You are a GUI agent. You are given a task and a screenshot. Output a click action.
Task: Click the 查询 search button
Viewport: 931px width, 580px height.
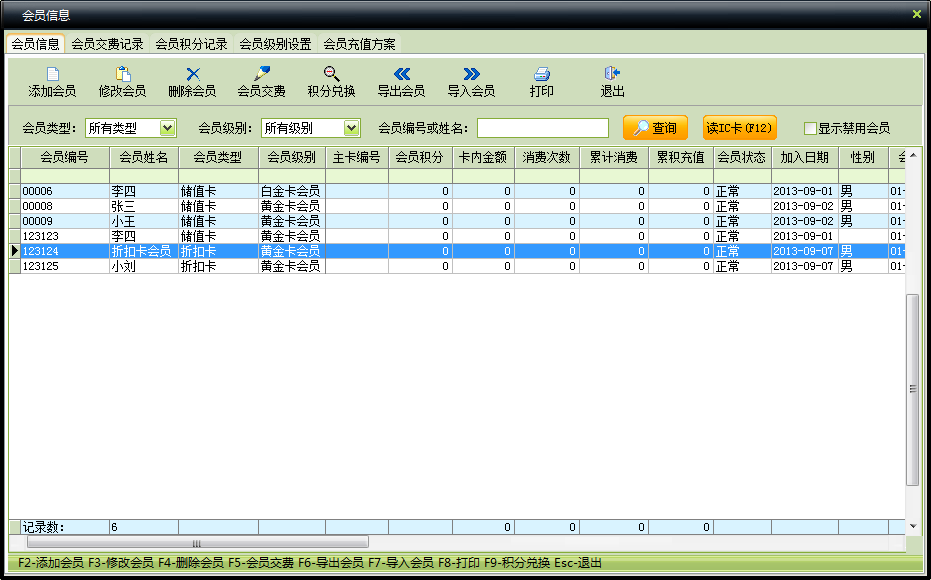(x=655, y=128)
